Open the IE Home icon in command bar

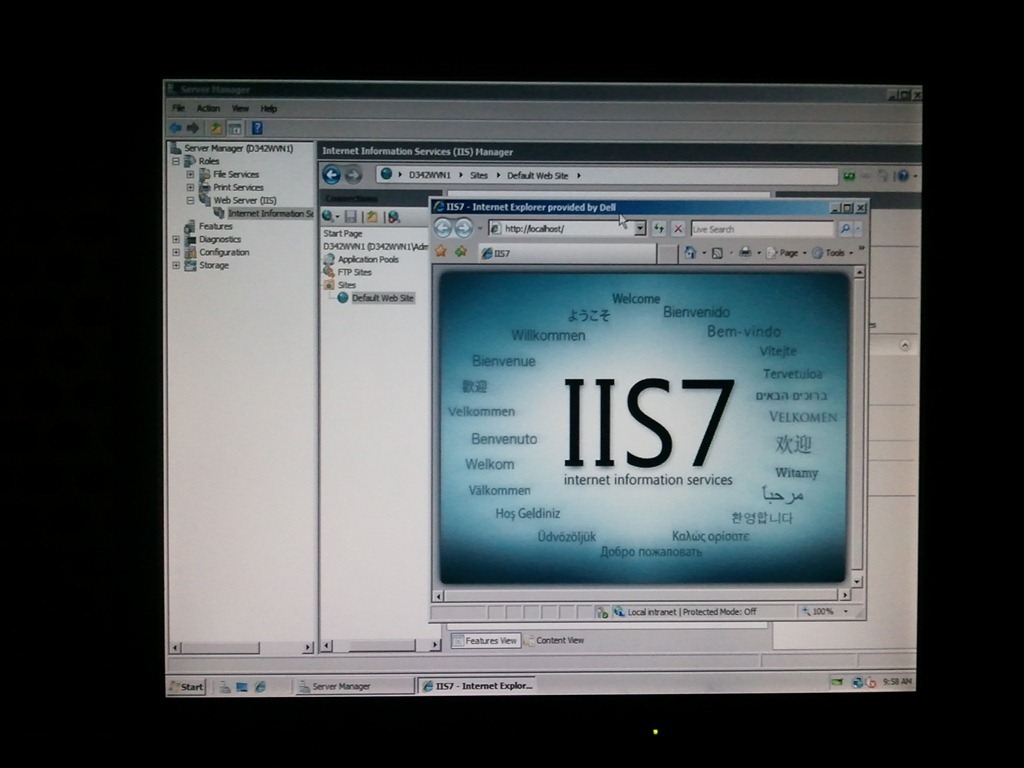pyautogui.click(x=690, y=253)
